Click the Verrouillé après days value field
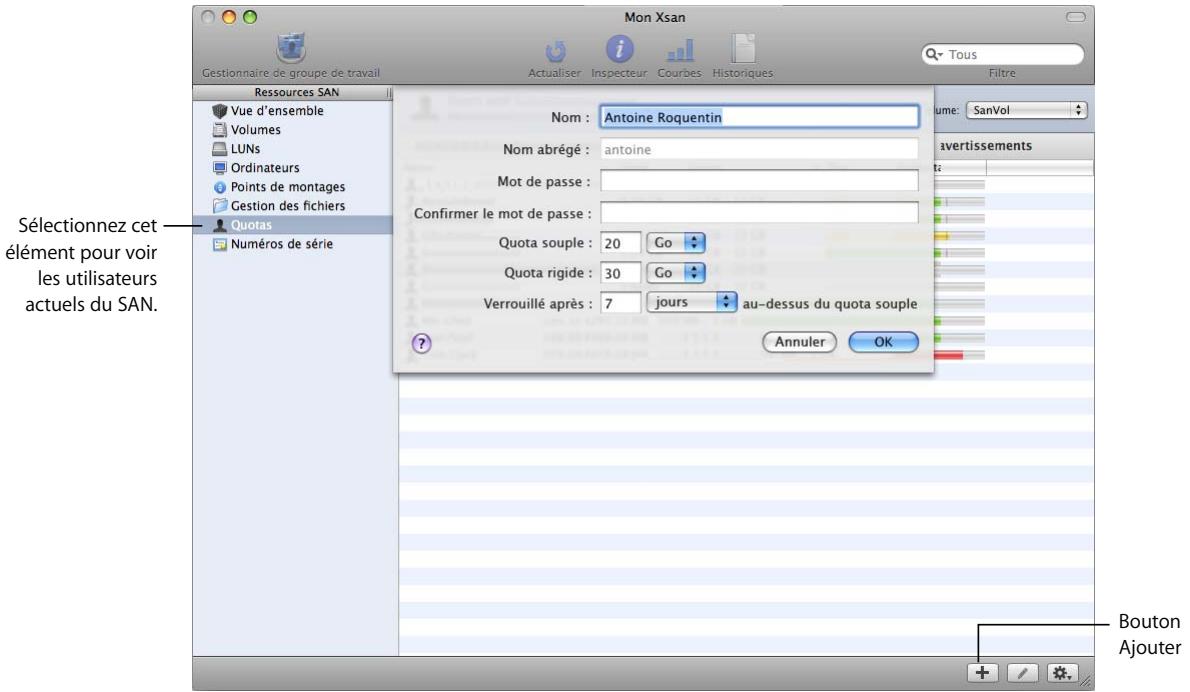The width and height of the screenshot is (1190, 692). click(620, 304)
